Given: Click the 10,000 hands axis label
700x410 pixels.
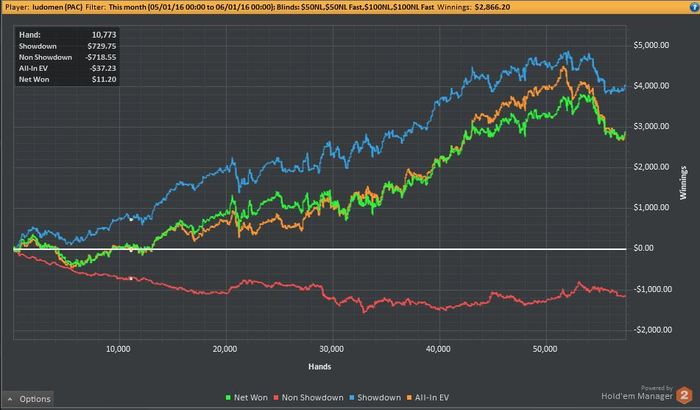Looking at the screenshot, I should coord(118,349).
